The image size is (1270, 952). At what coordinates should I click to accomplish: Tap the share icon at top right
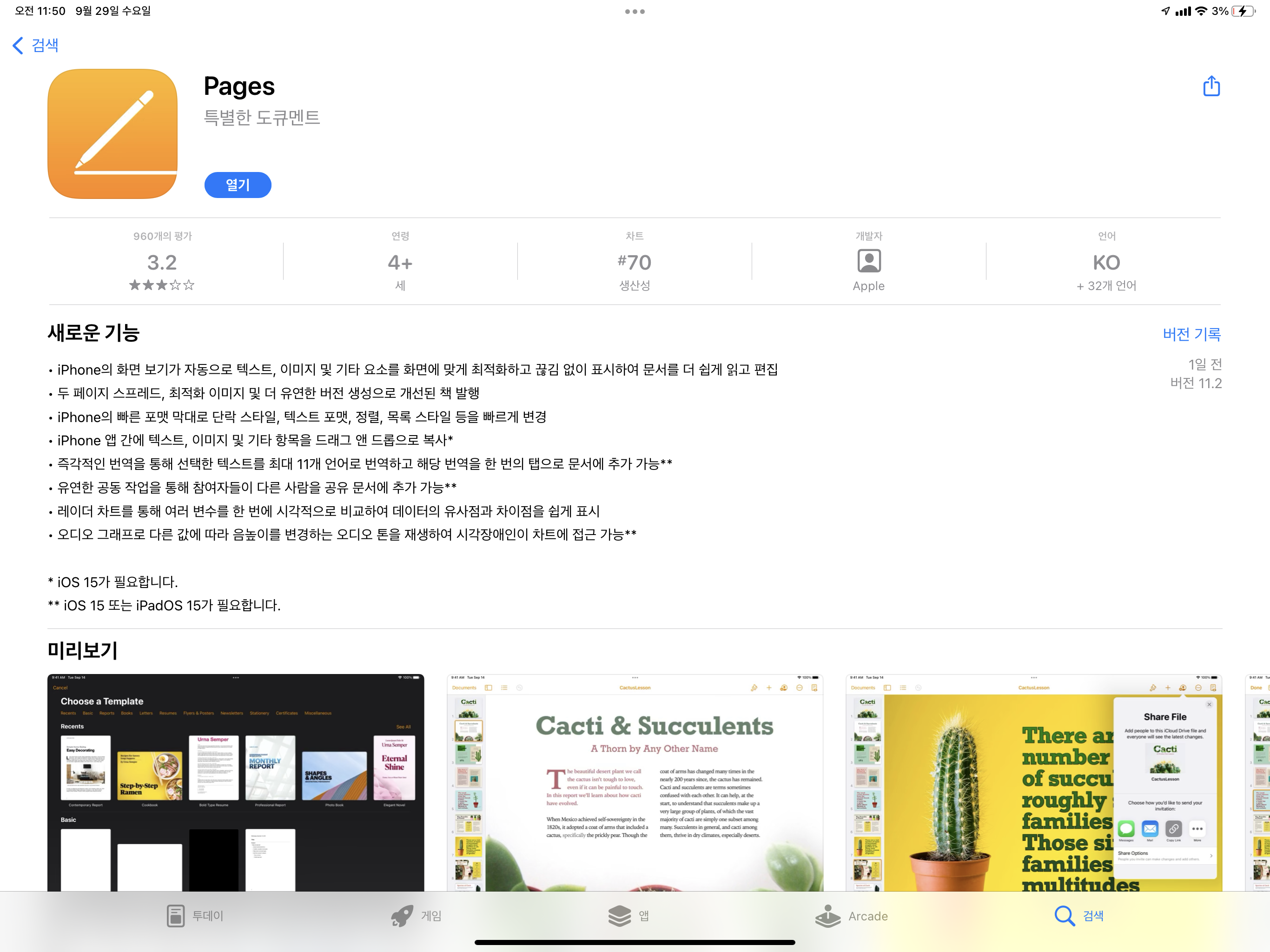click(x=1211, y=87)
